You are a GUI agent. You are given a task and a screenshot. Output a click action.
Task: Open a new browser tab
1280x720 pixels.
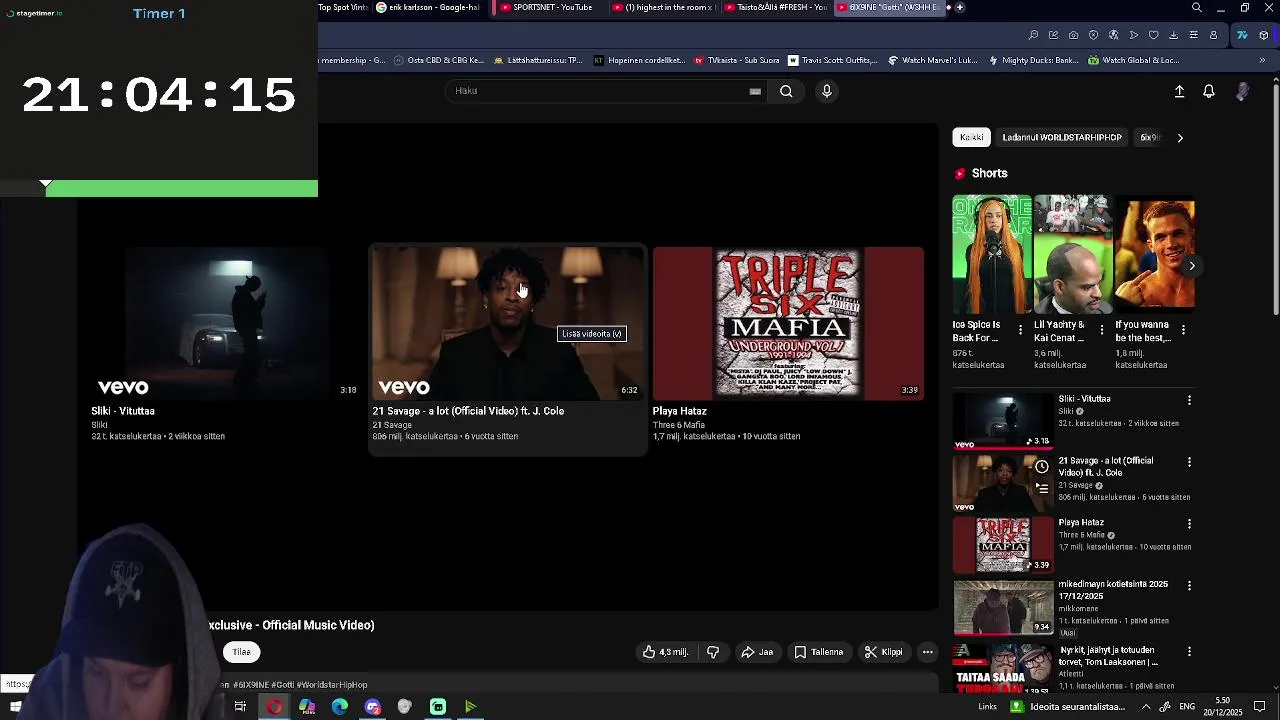click(x=960, y=7)
